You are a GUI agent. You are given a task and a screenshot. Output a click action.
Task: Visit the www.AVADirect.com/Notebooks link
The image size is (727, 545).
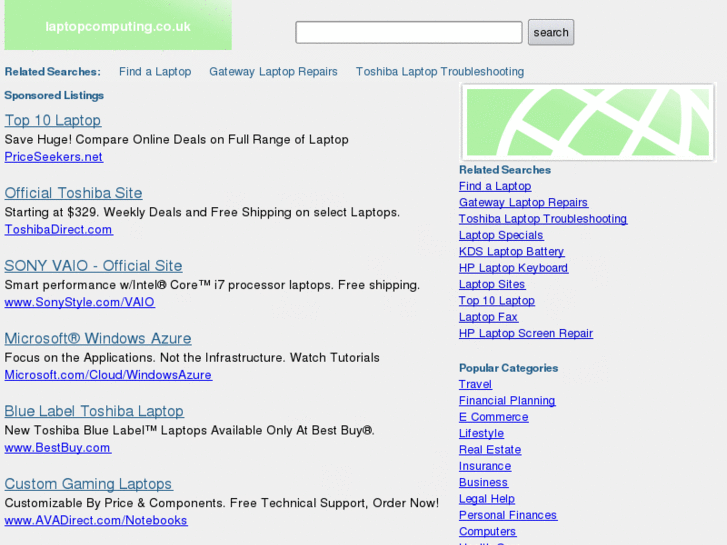click(96, 520)
